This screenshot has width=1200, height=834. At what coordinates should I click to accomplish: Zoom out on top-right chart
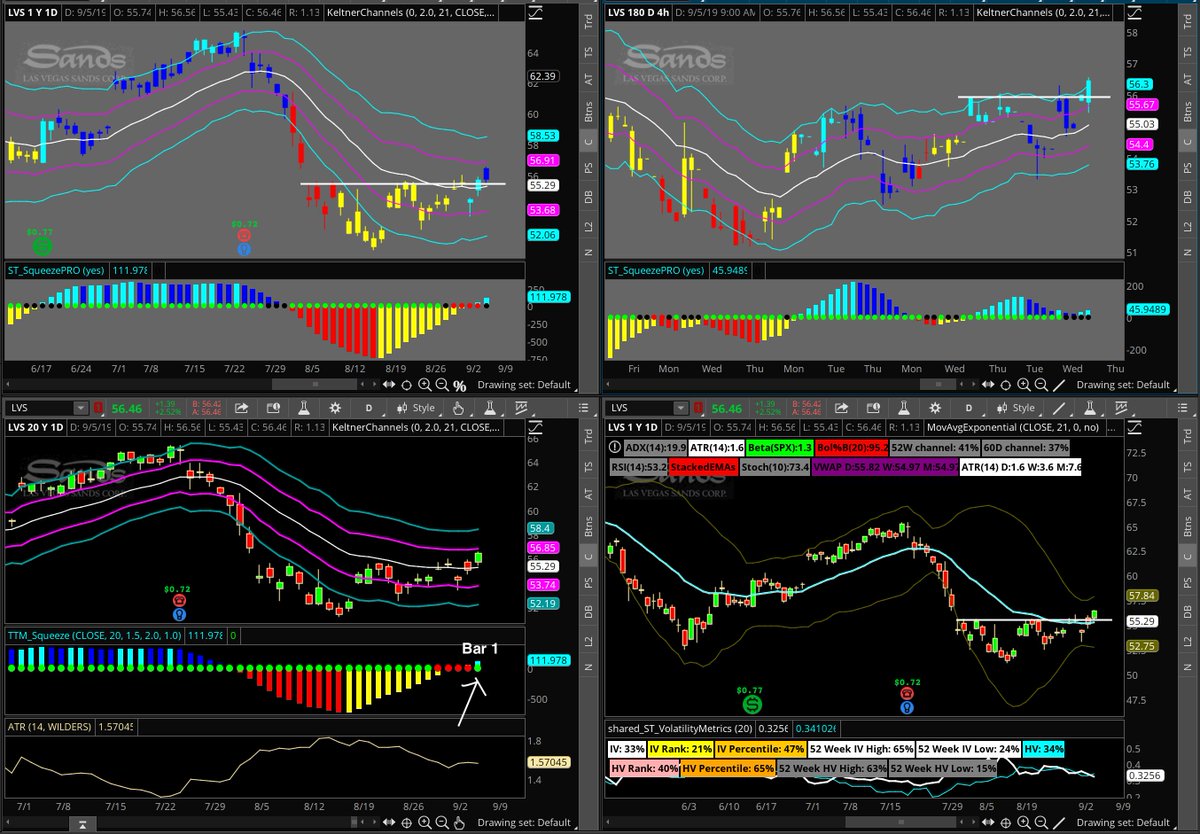tap(1041, 384)
